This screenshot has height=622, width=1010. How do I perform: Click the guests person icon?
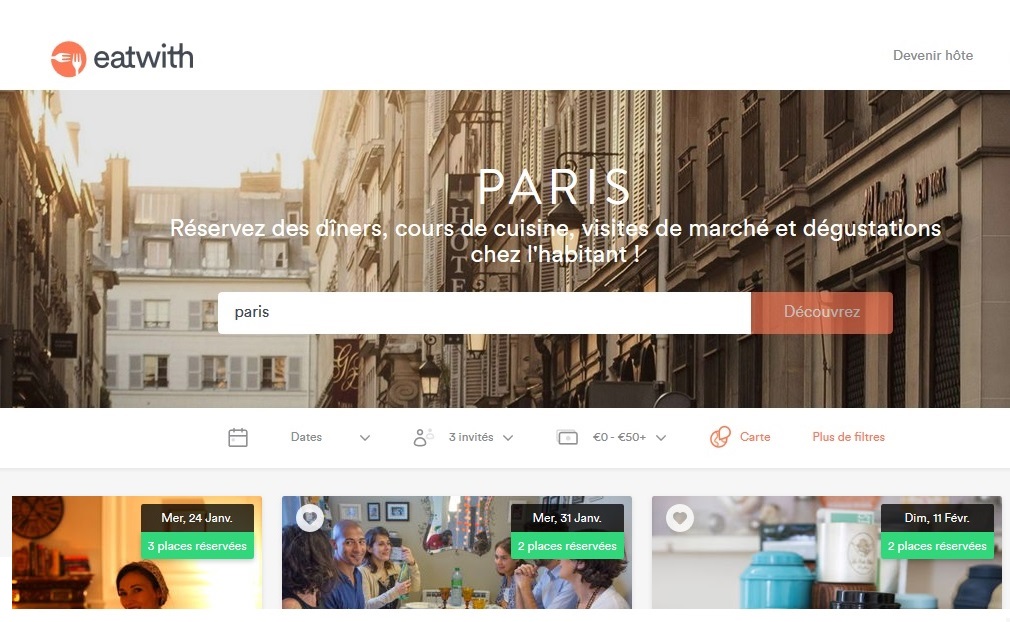423,437
